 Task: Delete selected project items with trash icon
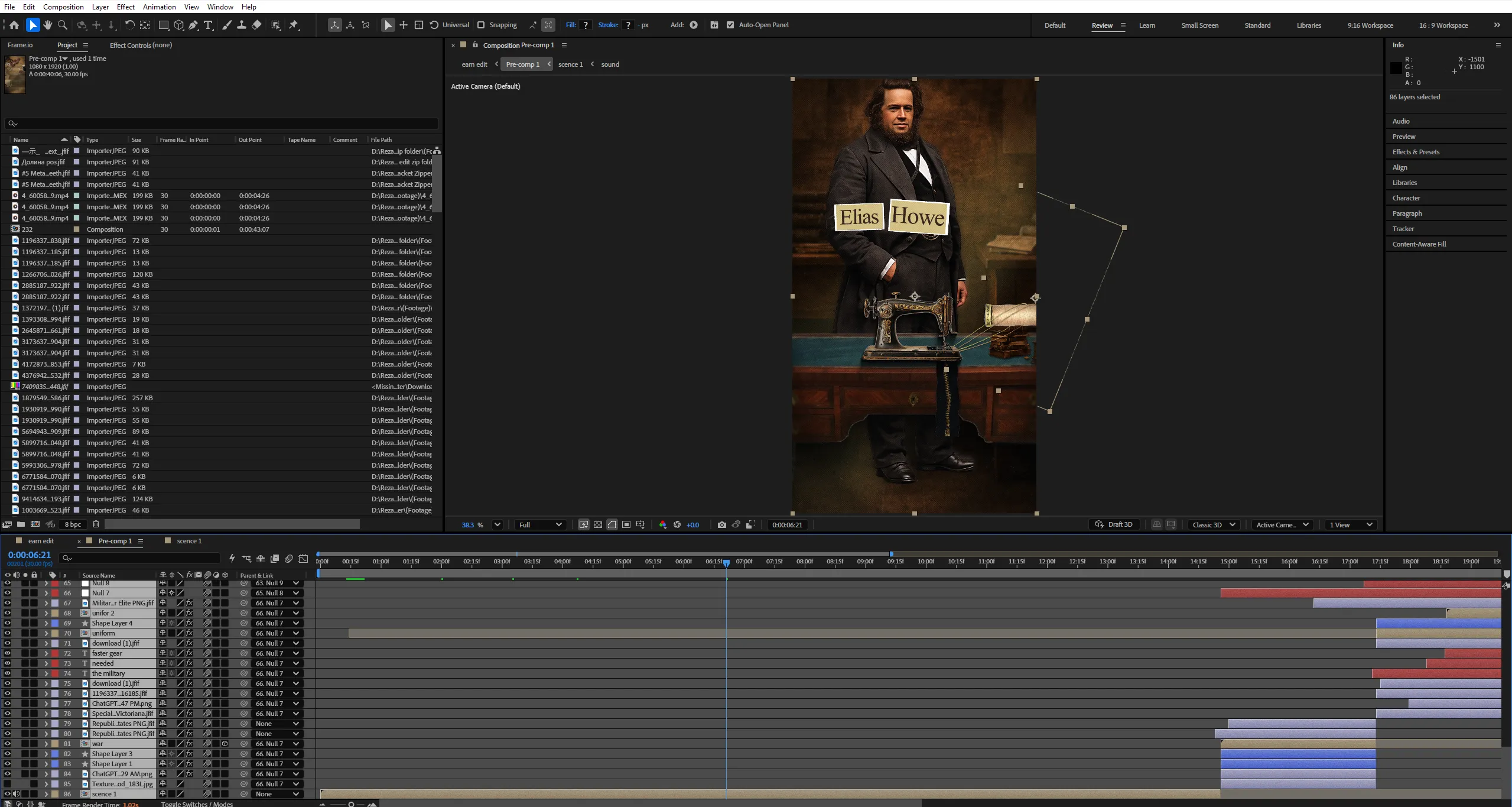click(96, 524)
